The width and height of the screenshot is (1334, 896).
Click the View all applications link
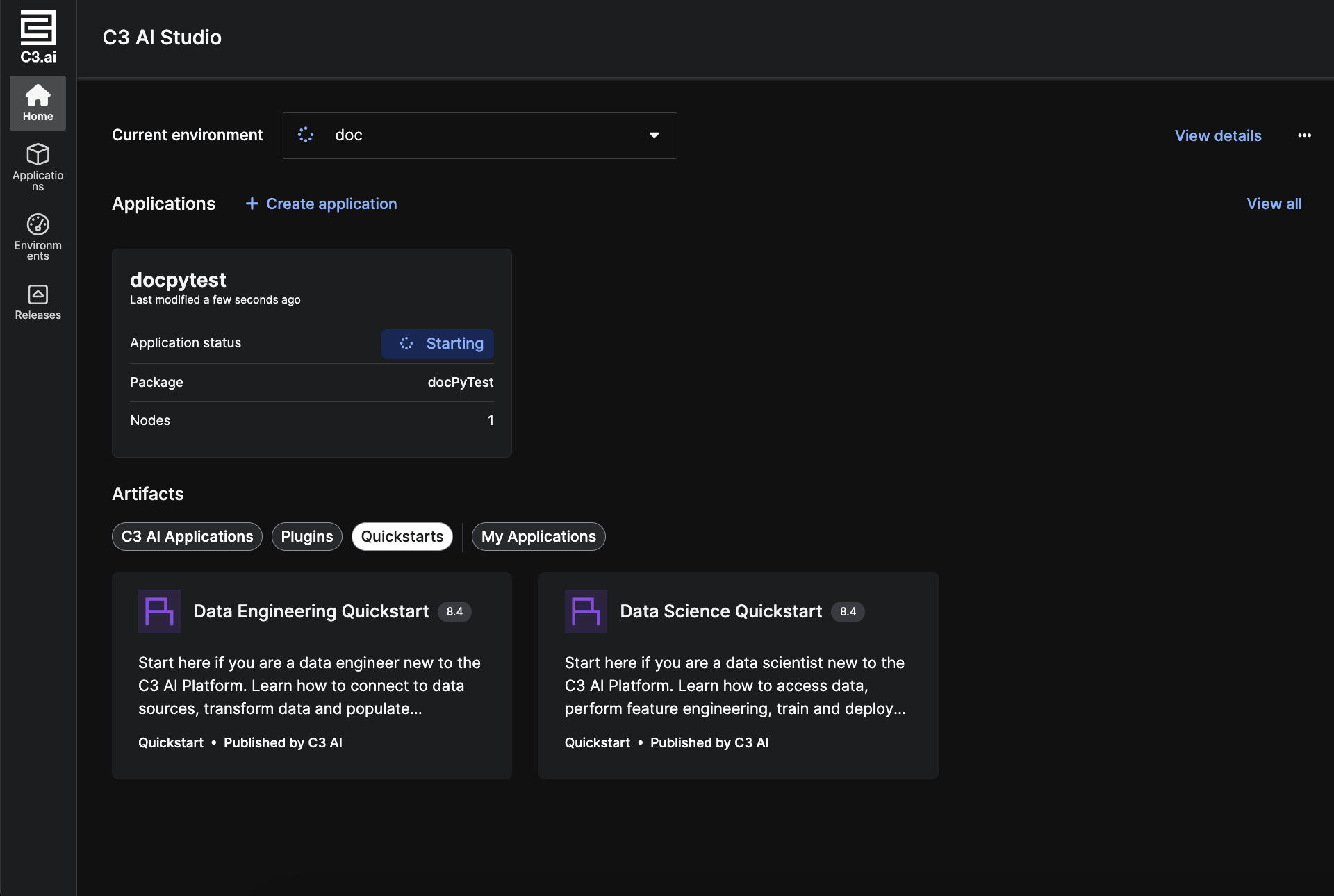[1274, 204]
